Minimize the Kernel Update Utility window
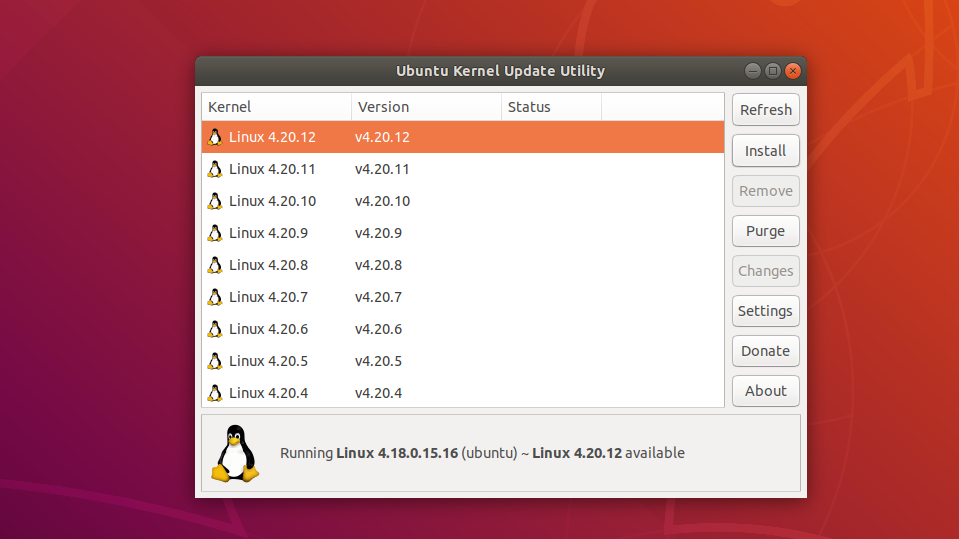Image resolution: width=959 pixels, height=539 pixels. pyautogui.click(x=753, y=71)
